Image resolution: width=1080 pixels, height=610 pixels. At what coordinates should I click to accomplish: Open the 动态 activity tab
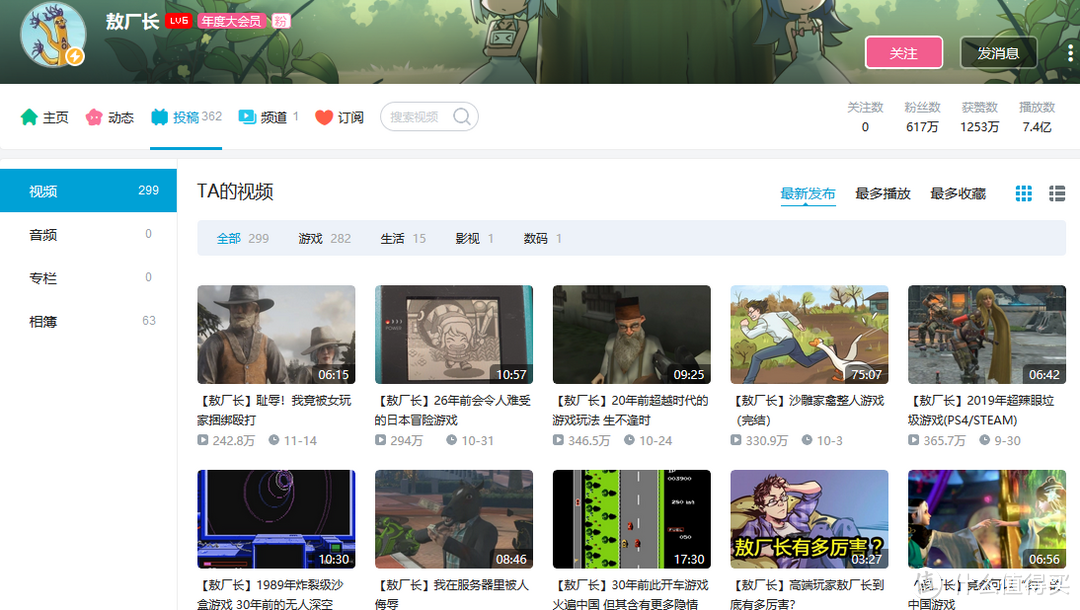[x=110, y=117]
